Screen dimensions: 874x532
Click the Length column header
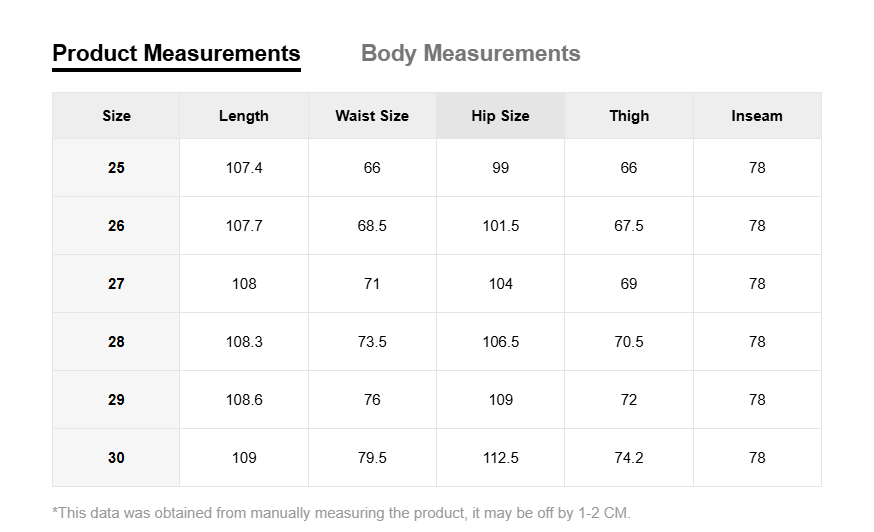[x=244, y=115]
